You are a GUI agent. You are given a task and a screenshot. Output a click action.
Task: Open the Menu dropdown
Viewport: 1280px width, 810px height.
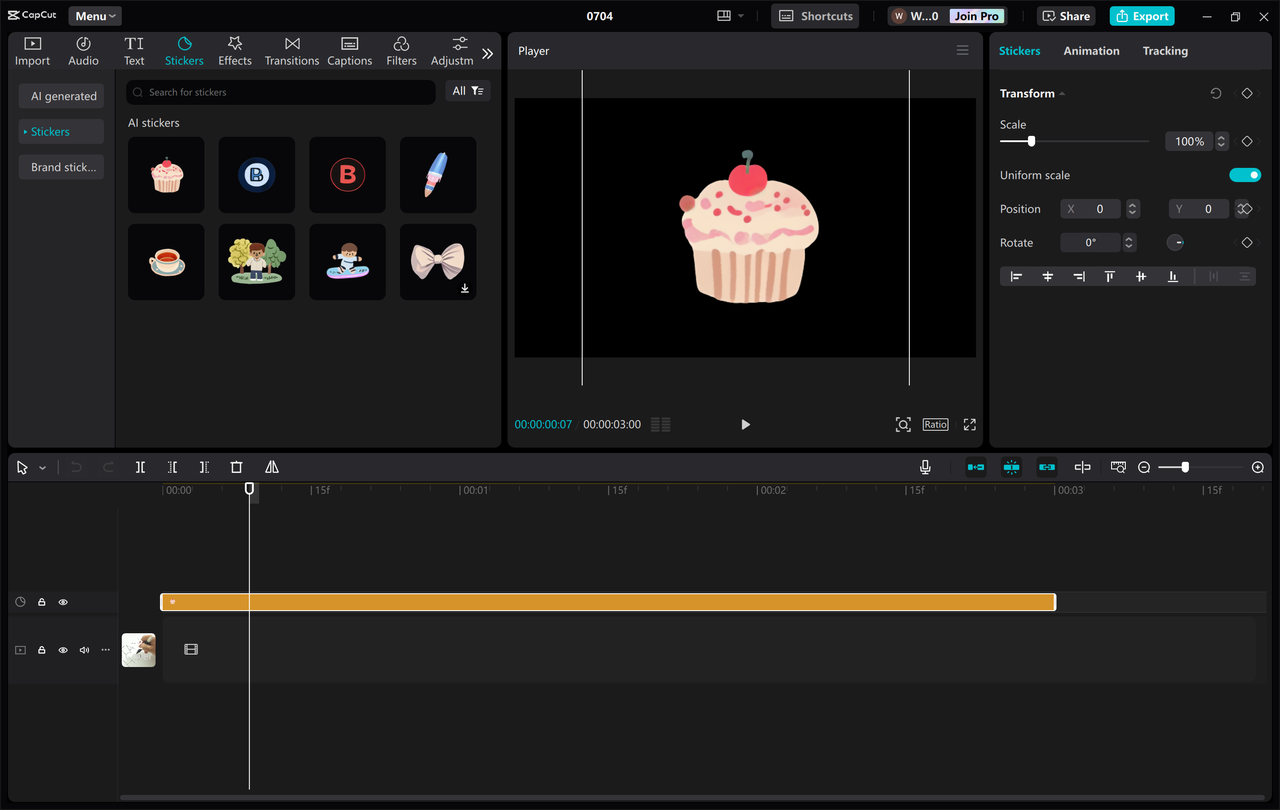tap(94, 15)
